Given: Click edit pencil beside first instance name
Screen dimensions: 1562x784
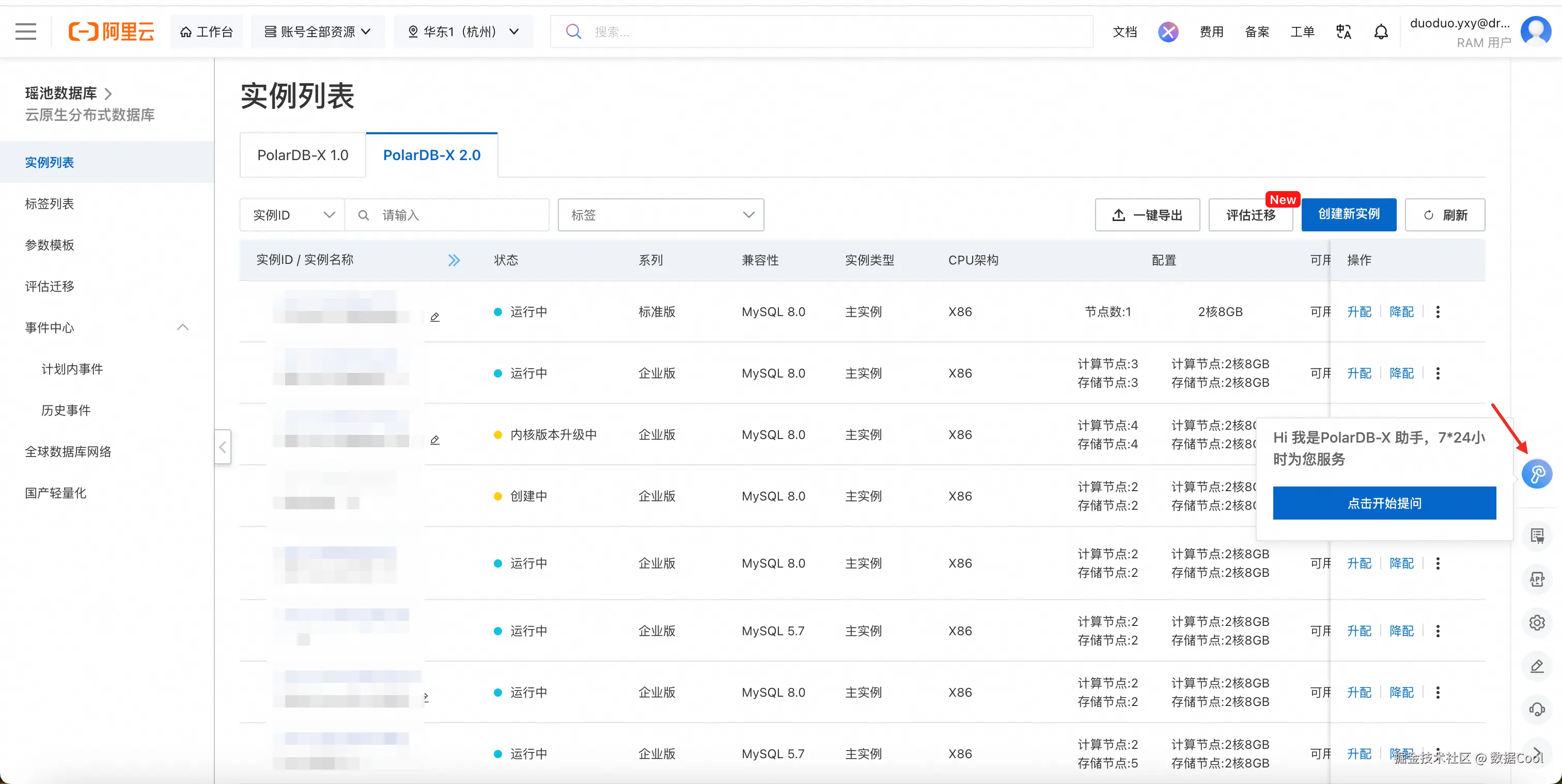Looking at the screenshot, I should click(435, 317).
